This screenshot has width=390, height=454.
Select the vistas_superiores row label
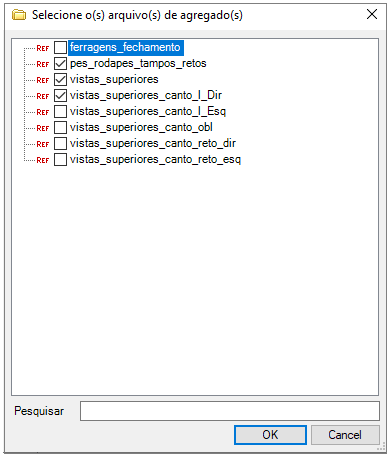click(x=114, y=79)
